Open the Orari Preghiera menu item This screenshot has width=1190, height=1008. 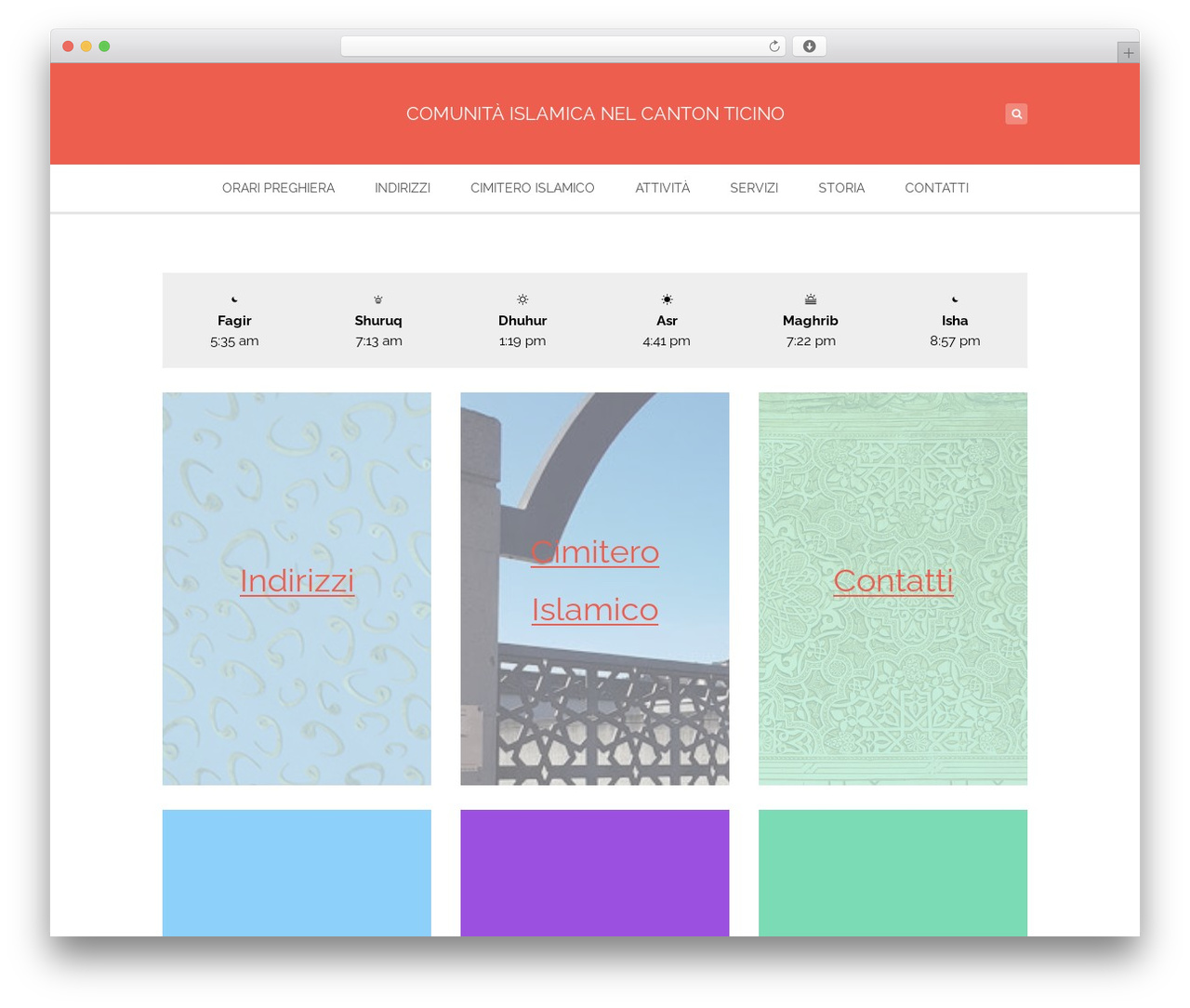(x=278, y=188)
